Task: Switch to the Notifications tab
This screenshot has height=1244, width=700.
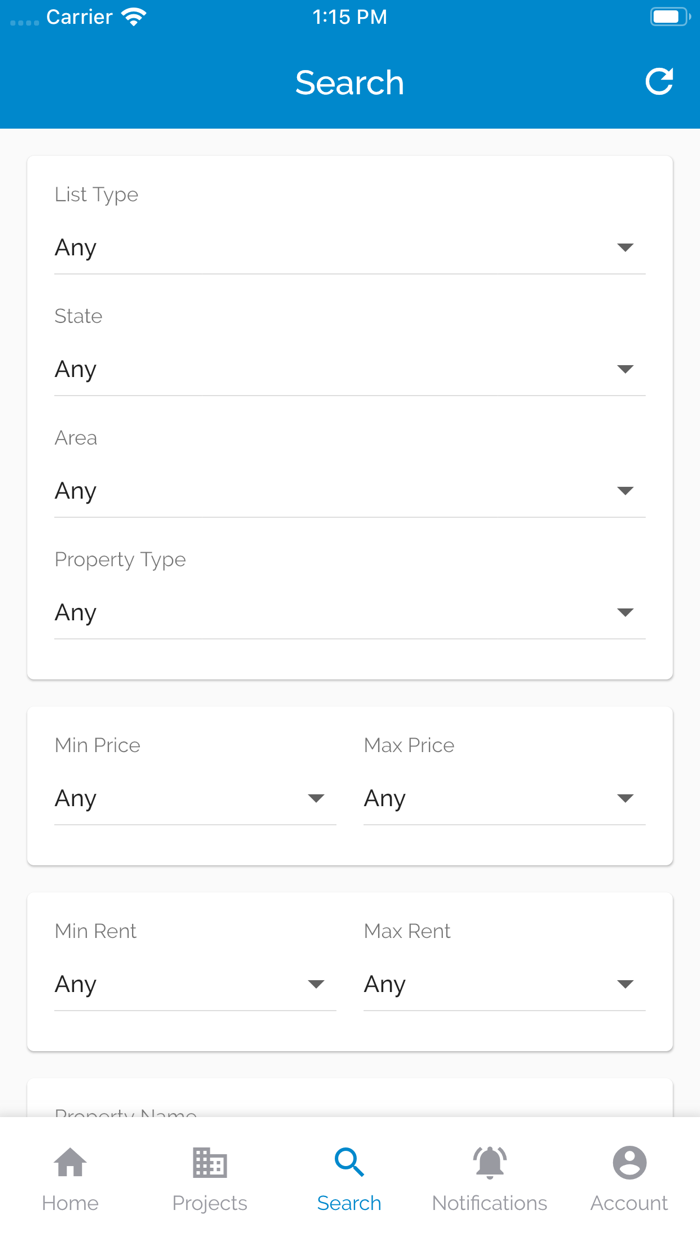Action: pos(489,1202)
